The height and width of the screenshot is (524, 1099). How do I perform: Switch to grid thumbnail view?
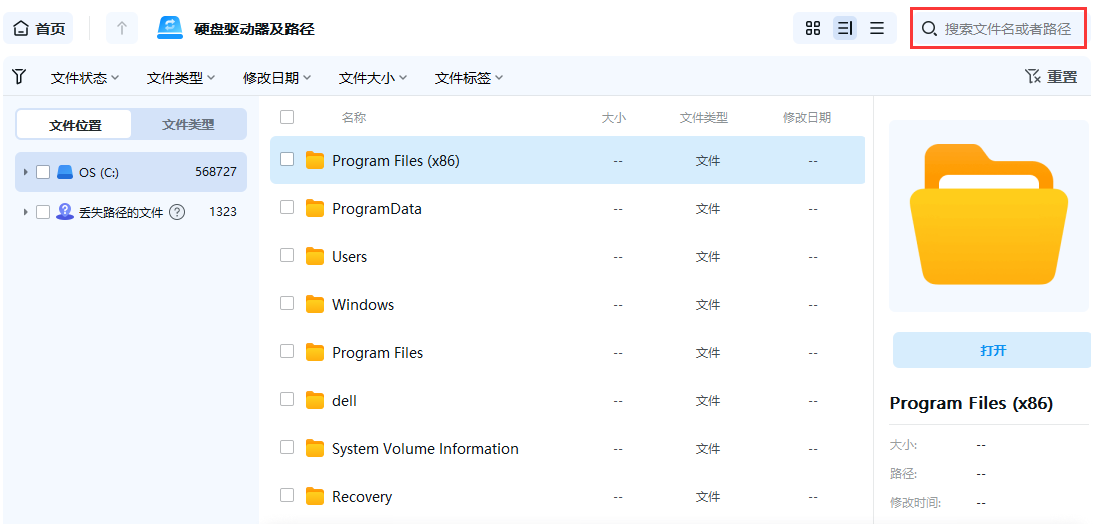click(813, 28)
